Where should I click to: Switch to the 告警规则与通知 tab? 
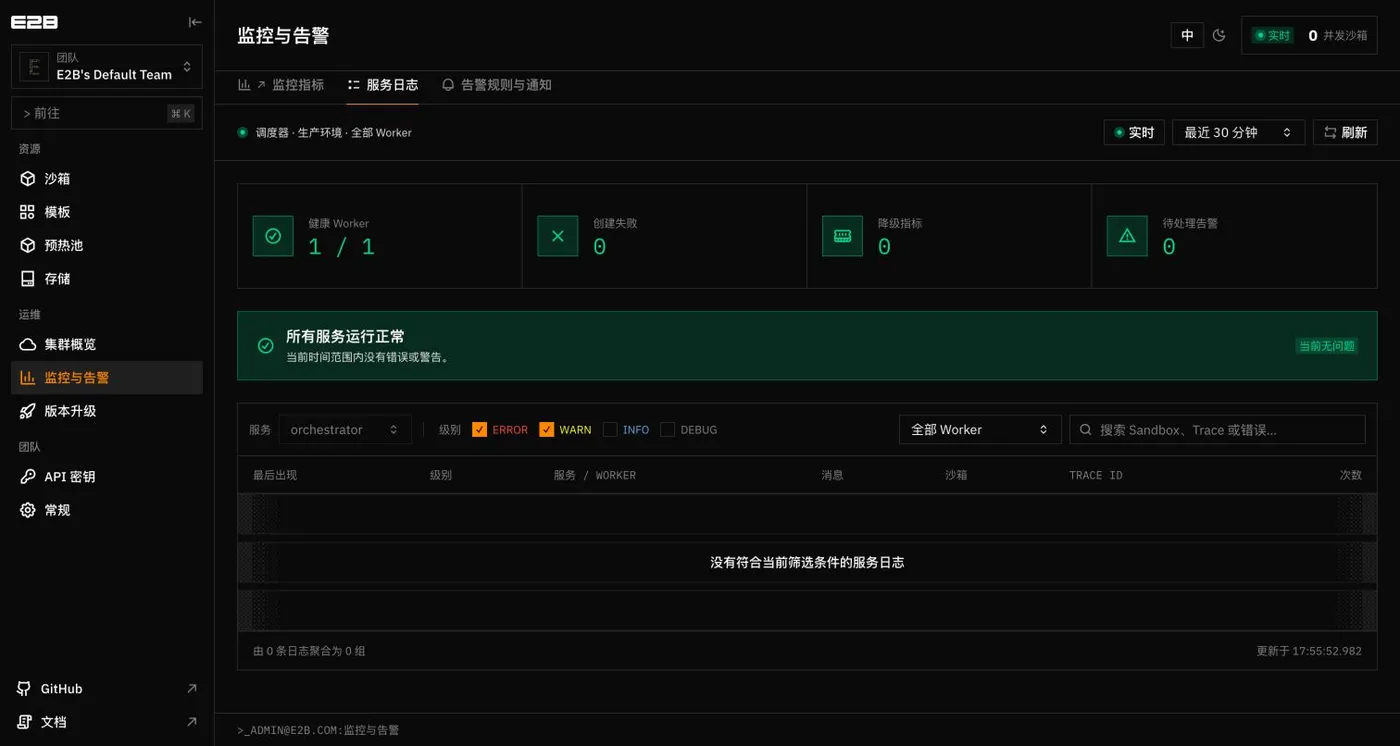(497, 85)
